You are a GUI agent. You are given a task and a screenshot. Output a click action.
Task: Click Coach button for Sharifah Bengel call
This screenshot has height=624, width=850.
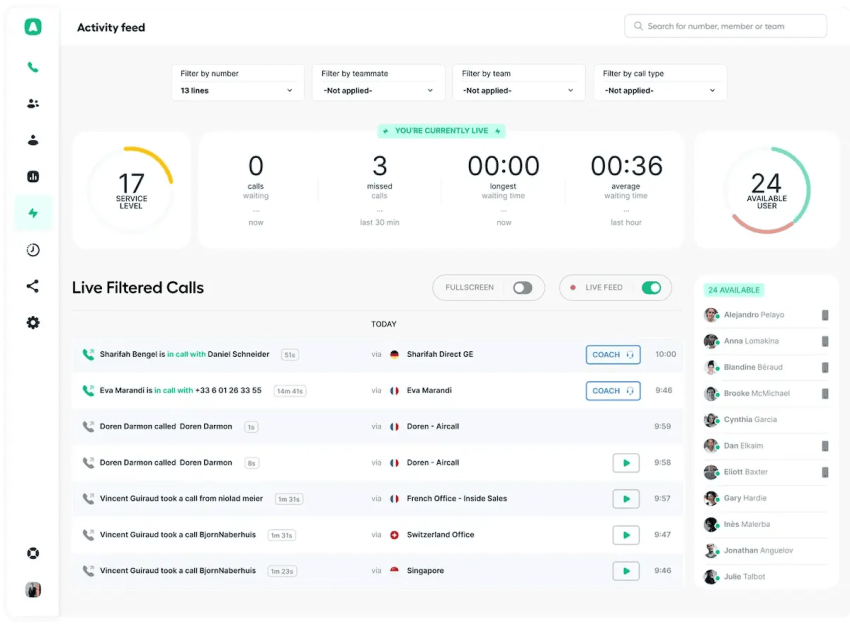tap(613, 355)
